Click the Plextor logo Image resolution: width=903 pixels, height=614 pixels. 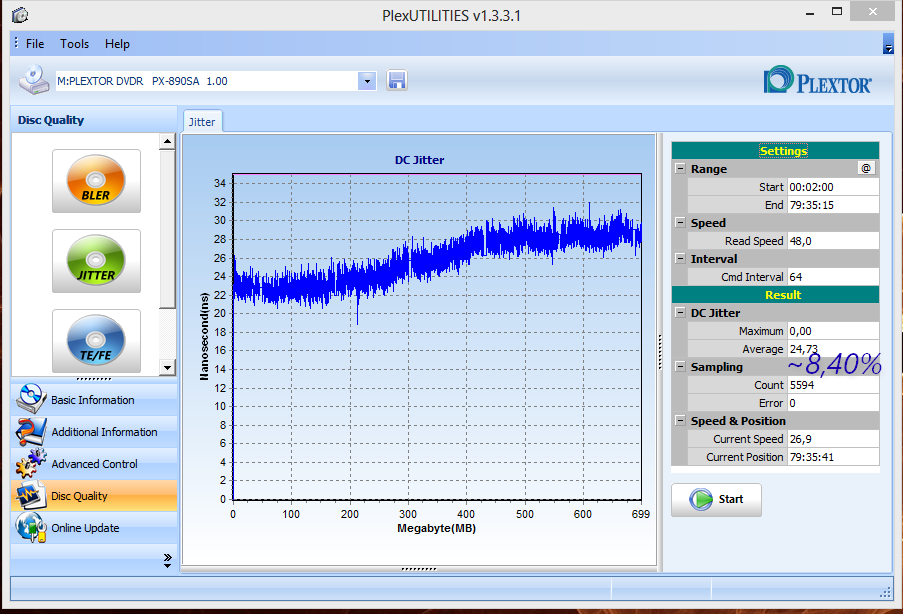click(818, 81)
